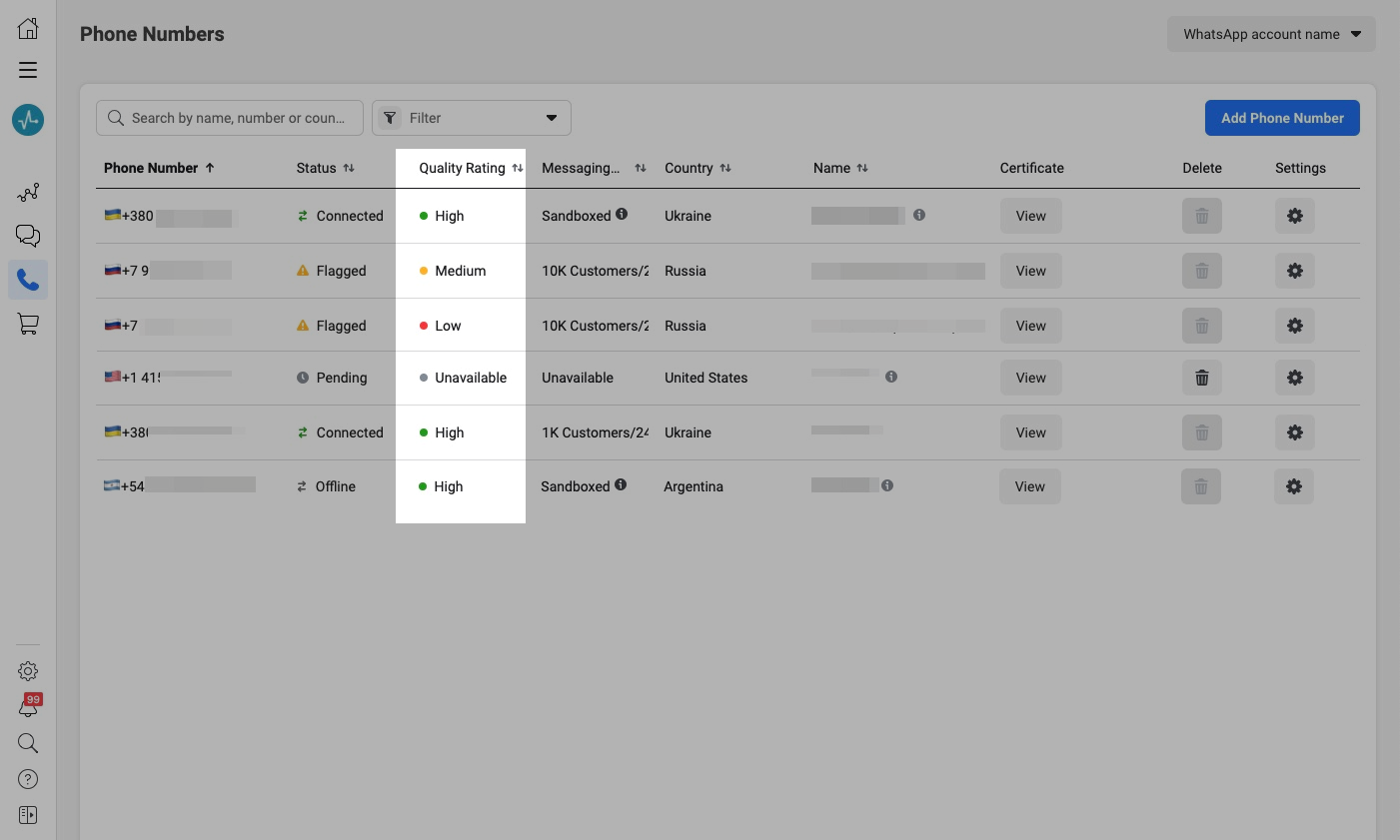View certificate for first Ukraine row
Image resolution: width=1400 pixels, height=840 pixels.
[1031, 216]
